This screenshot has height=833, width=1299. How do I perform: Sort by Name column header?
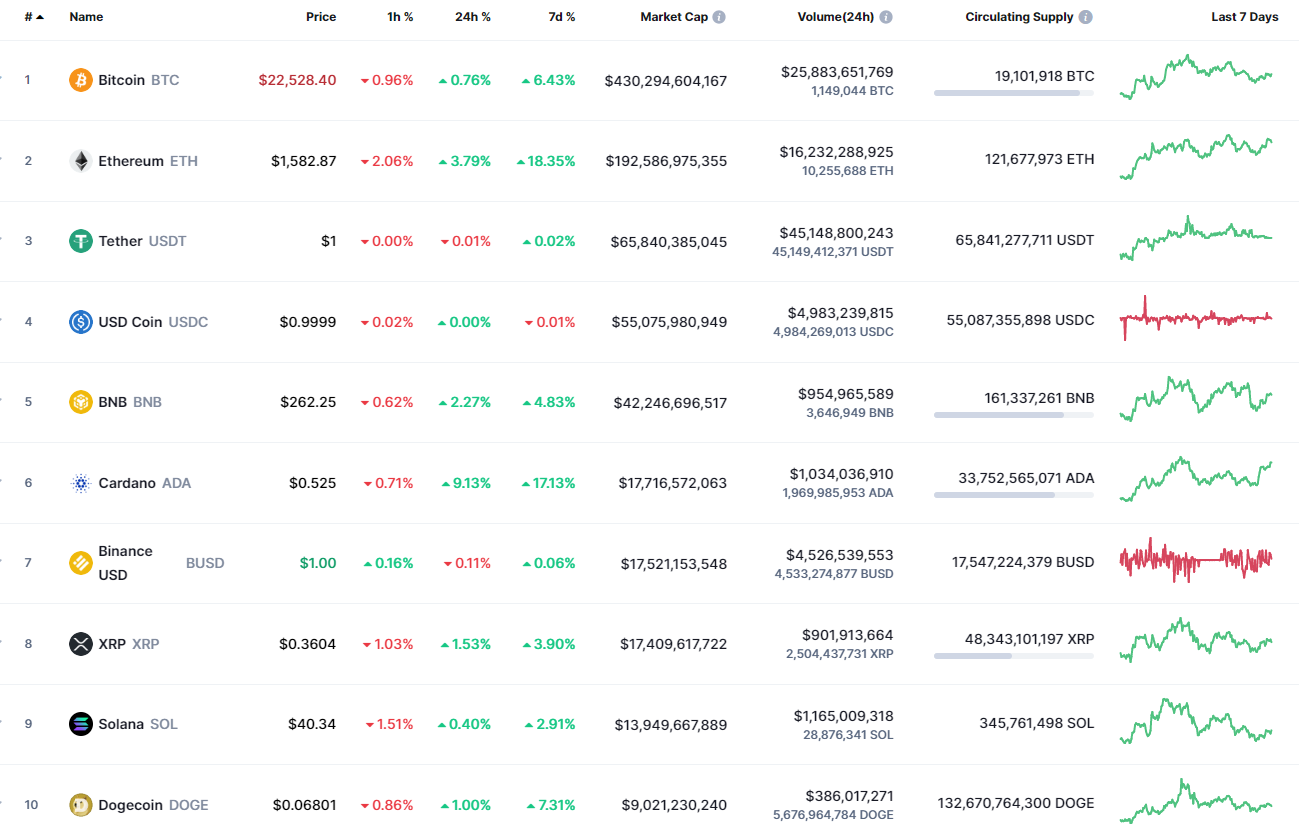[x=86, y=17]
